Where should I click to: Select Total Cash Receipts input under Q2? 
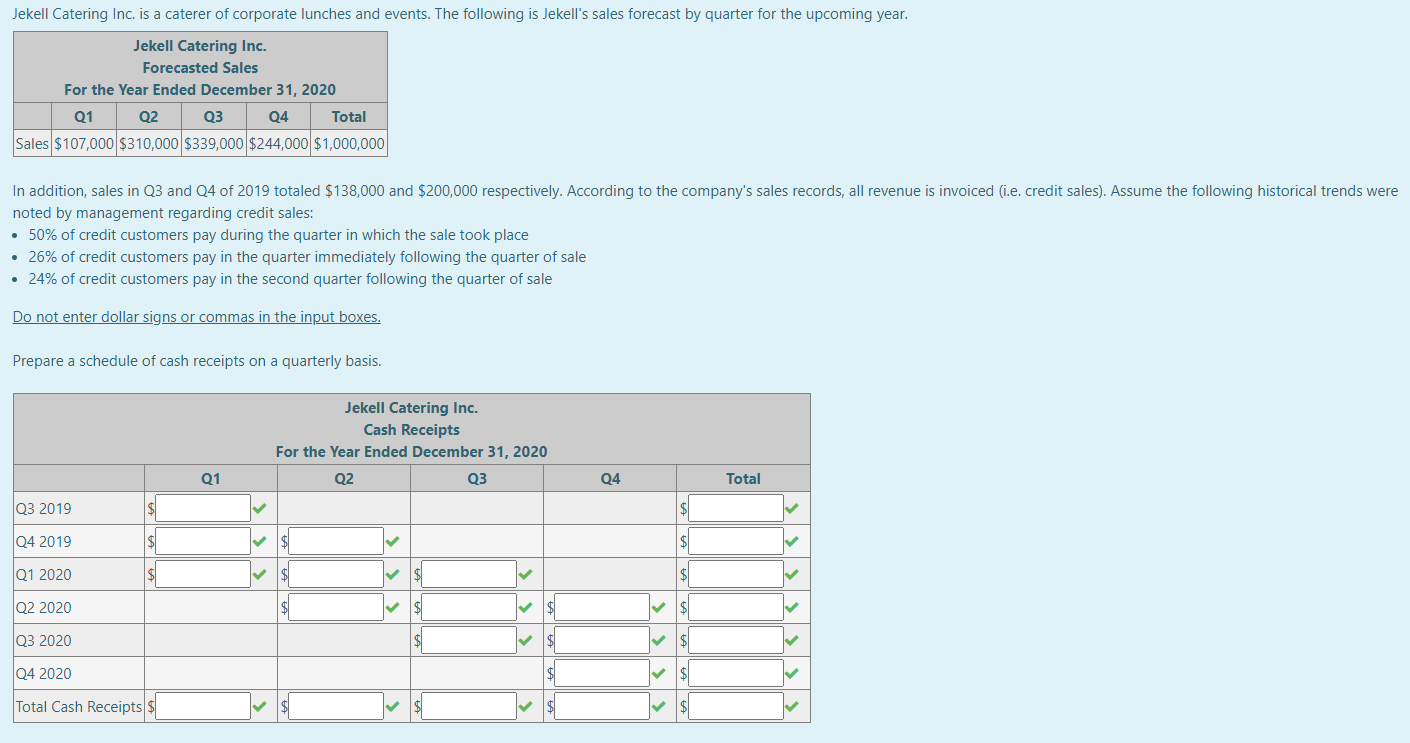[x=336, y=706]
